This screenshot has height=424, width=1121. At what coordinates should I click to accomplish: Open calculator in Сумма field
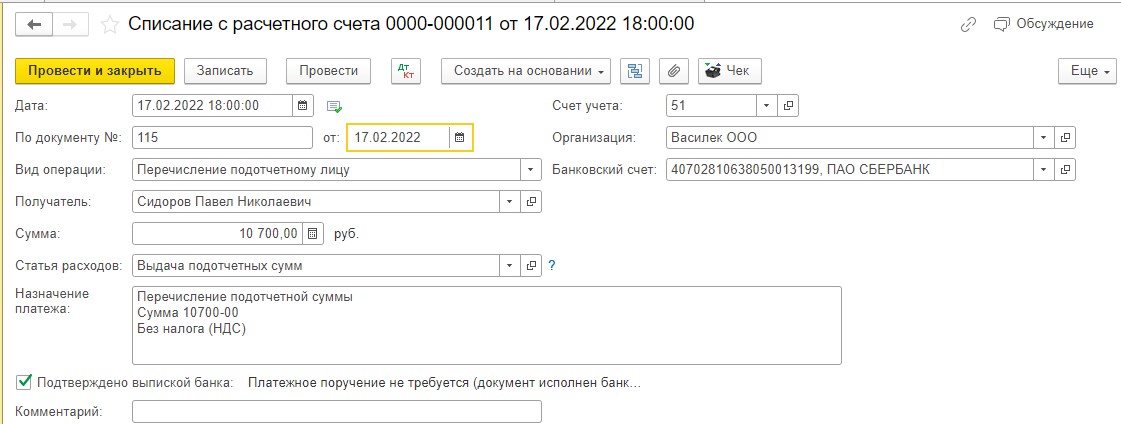click(313, 233)
